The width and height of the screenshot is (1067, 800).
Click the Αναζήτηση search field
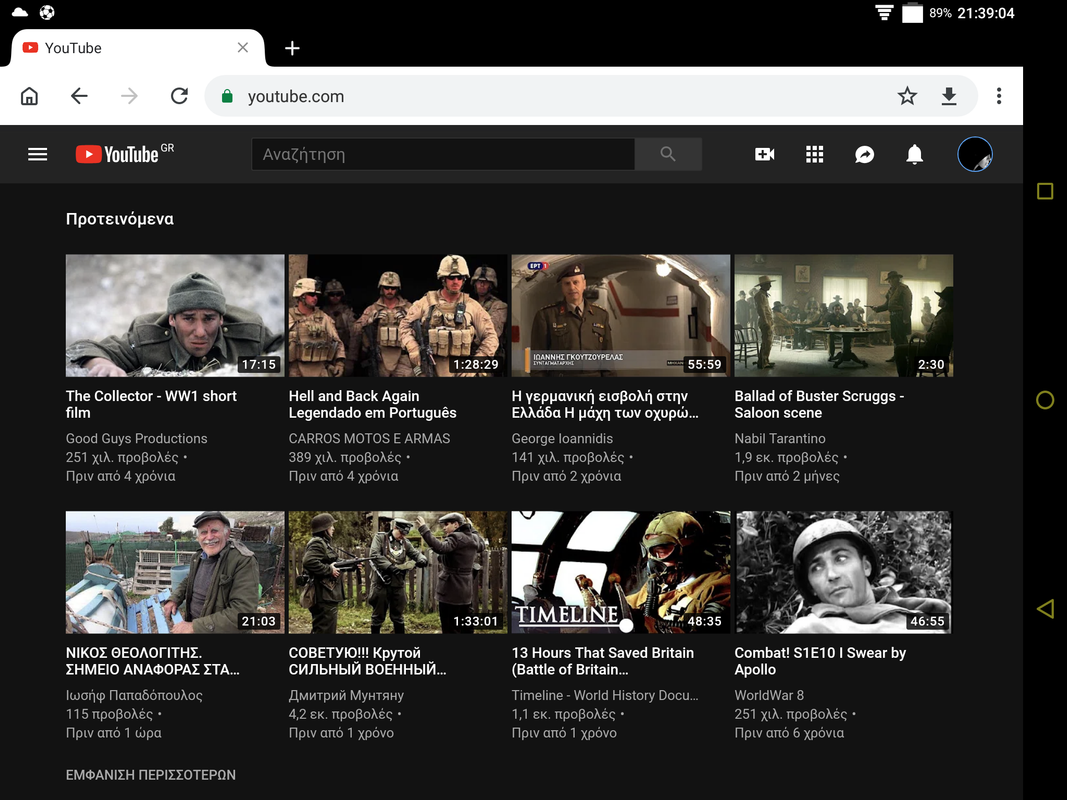pyautogui.click(x=443, y=154)
